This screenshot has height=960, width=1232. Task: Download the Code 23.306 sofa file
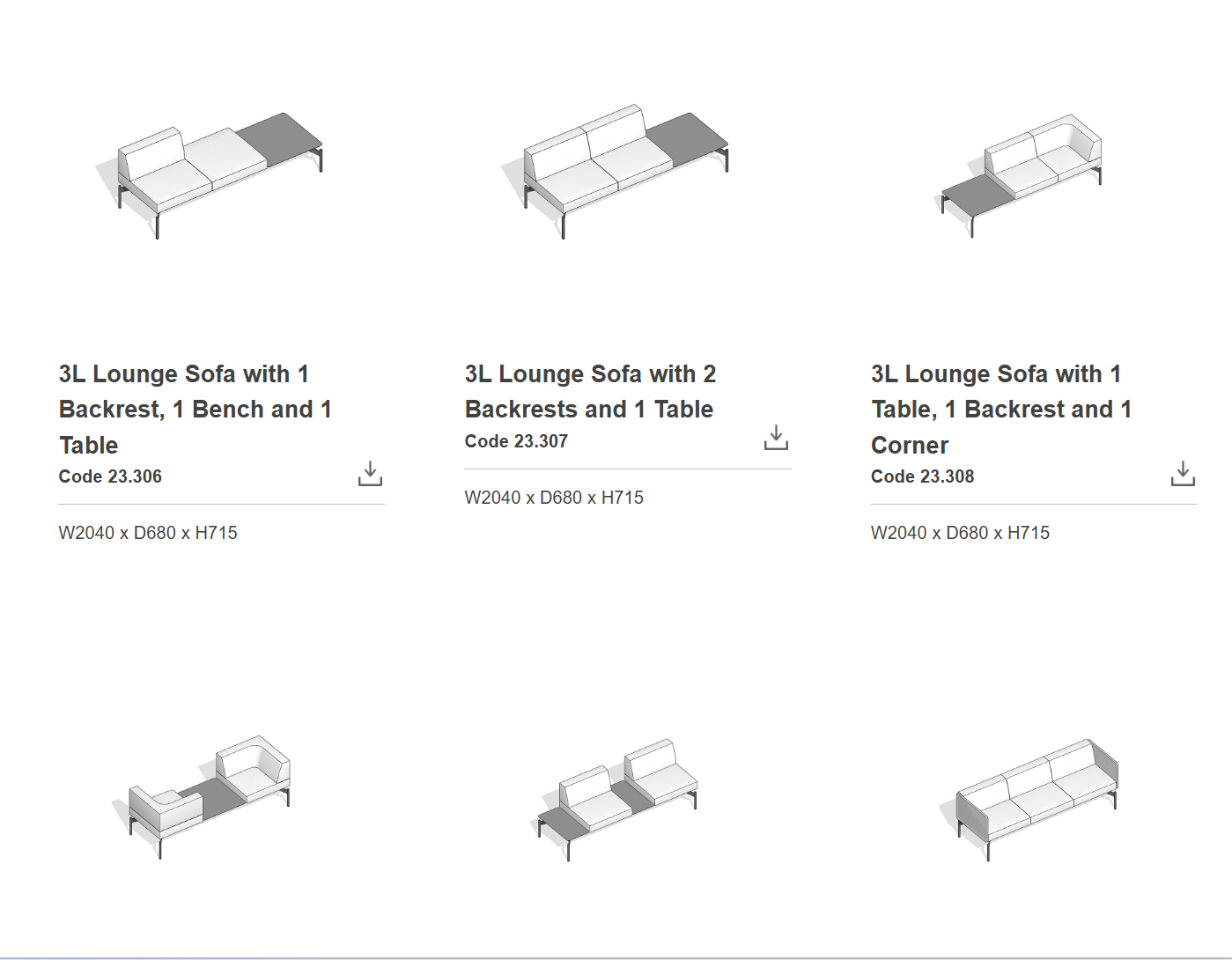coord(370,474)
